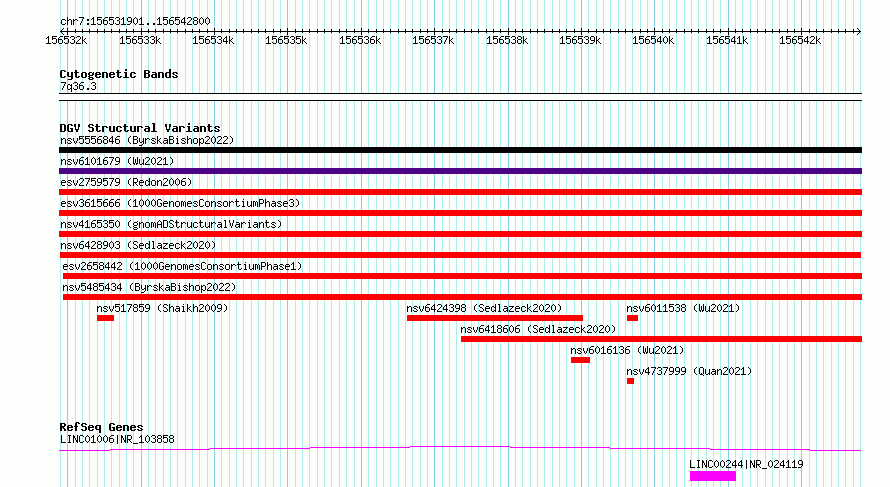The image size is (890, 487).
Task: Click the 156540k ruler position
Action: coord(654,40)
